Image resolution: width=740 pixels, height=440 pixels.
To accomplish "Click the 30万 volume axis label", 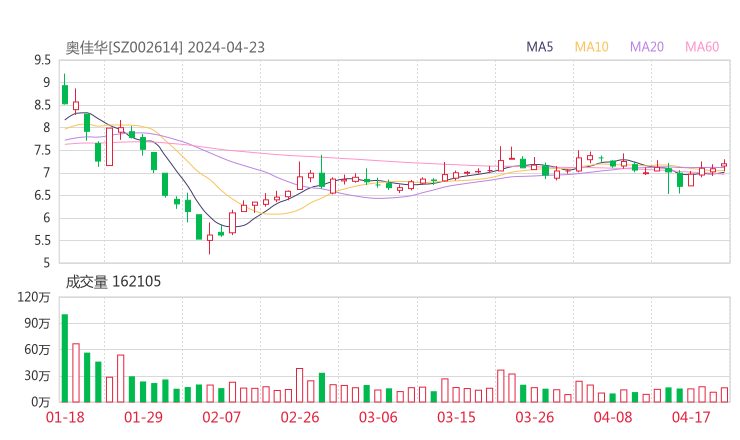I will (x=37, y=376).
